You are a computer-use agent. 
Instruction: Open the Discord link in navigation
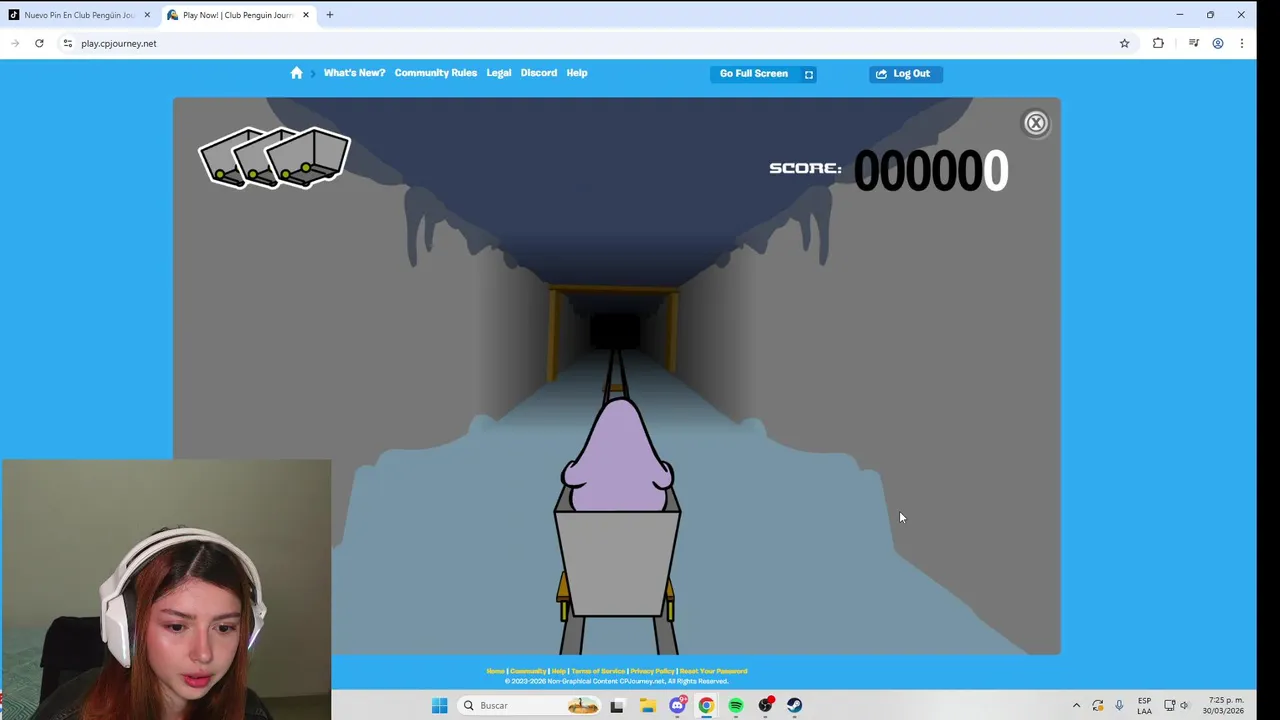pos(539,73)
